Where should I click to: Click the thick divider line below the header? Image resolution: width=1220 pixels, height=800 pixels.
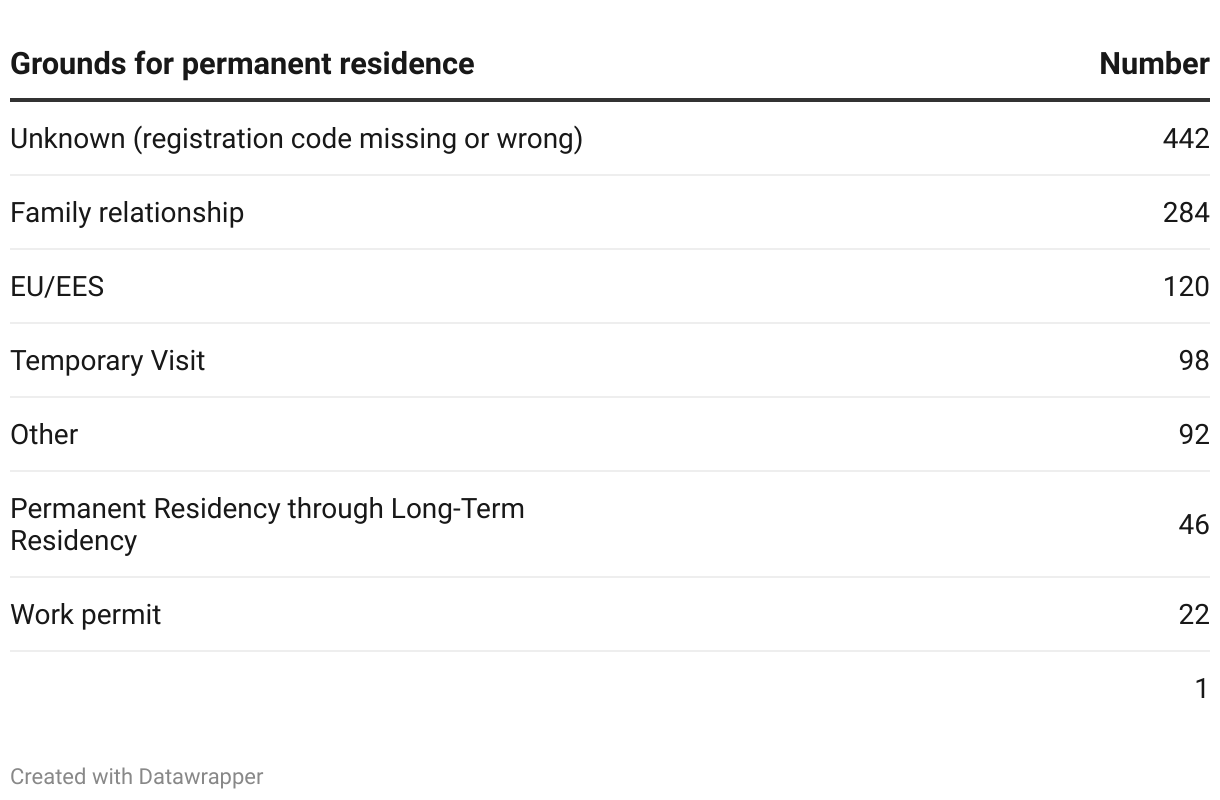(610, 100)
